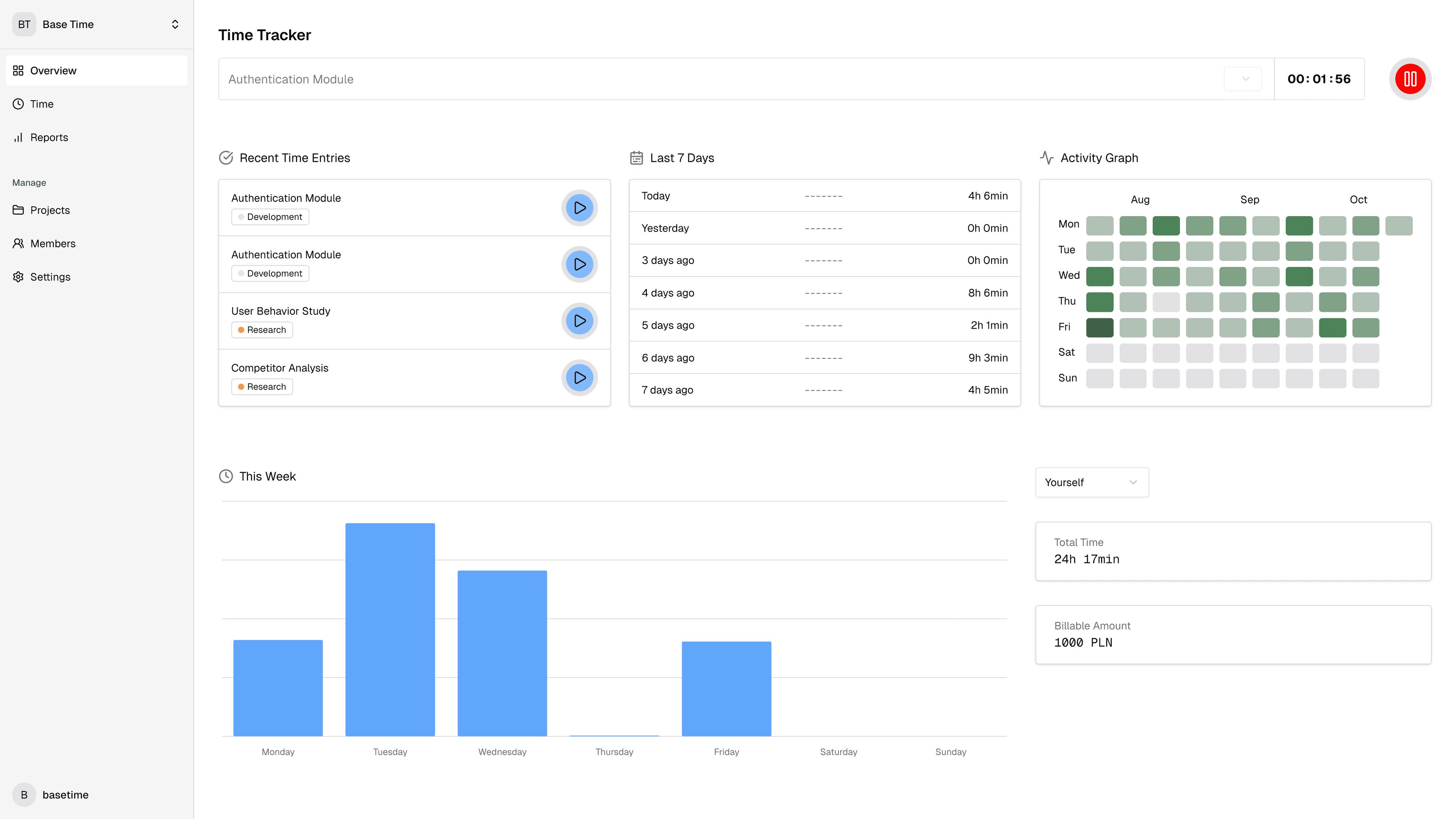Click the Tuesday bar in This Week chart
Screen dimensions: 1456x819
[x=390, y=629]
